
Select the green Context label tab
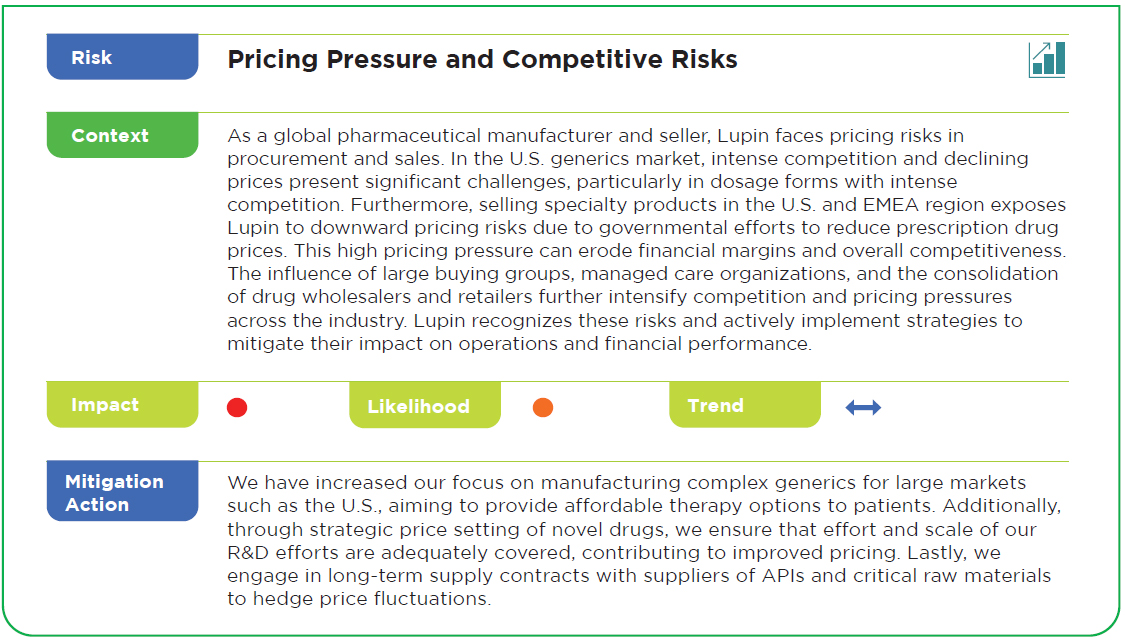122,135
